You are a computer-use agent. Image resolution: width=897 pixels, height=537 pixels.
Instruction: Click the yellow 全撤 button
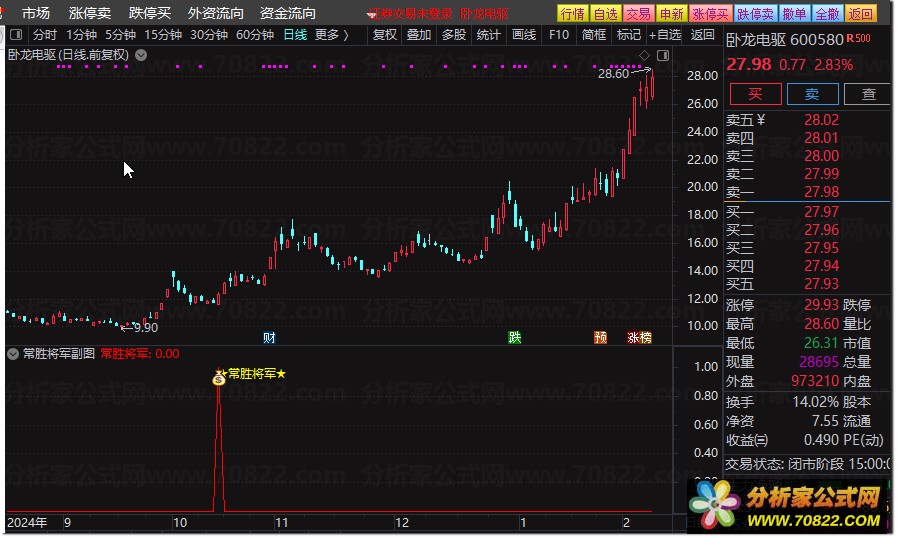[827, 14]
